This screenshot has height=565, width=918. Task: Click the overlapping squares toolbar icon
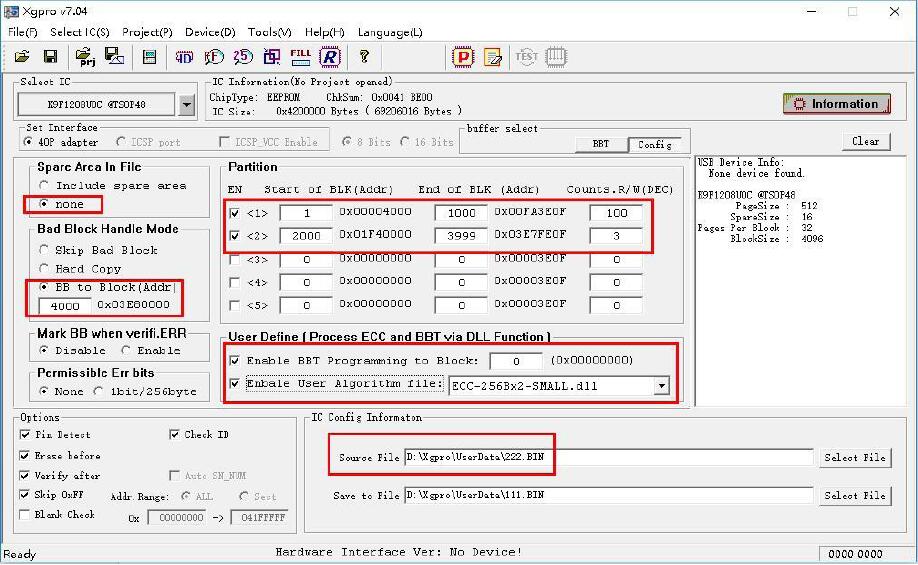(x=272, y=57)
